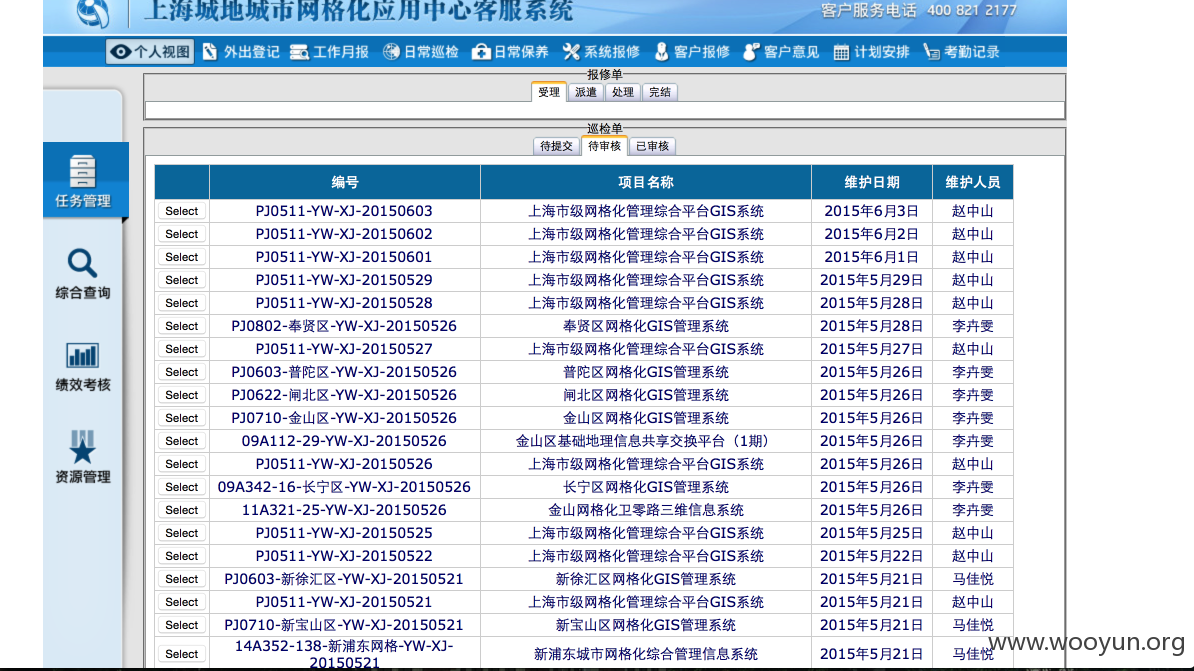The height and width of the screenshot is (671, 1194).
Task: Go to 日常巡检 in the toolbar
Action: pos(420,52)
